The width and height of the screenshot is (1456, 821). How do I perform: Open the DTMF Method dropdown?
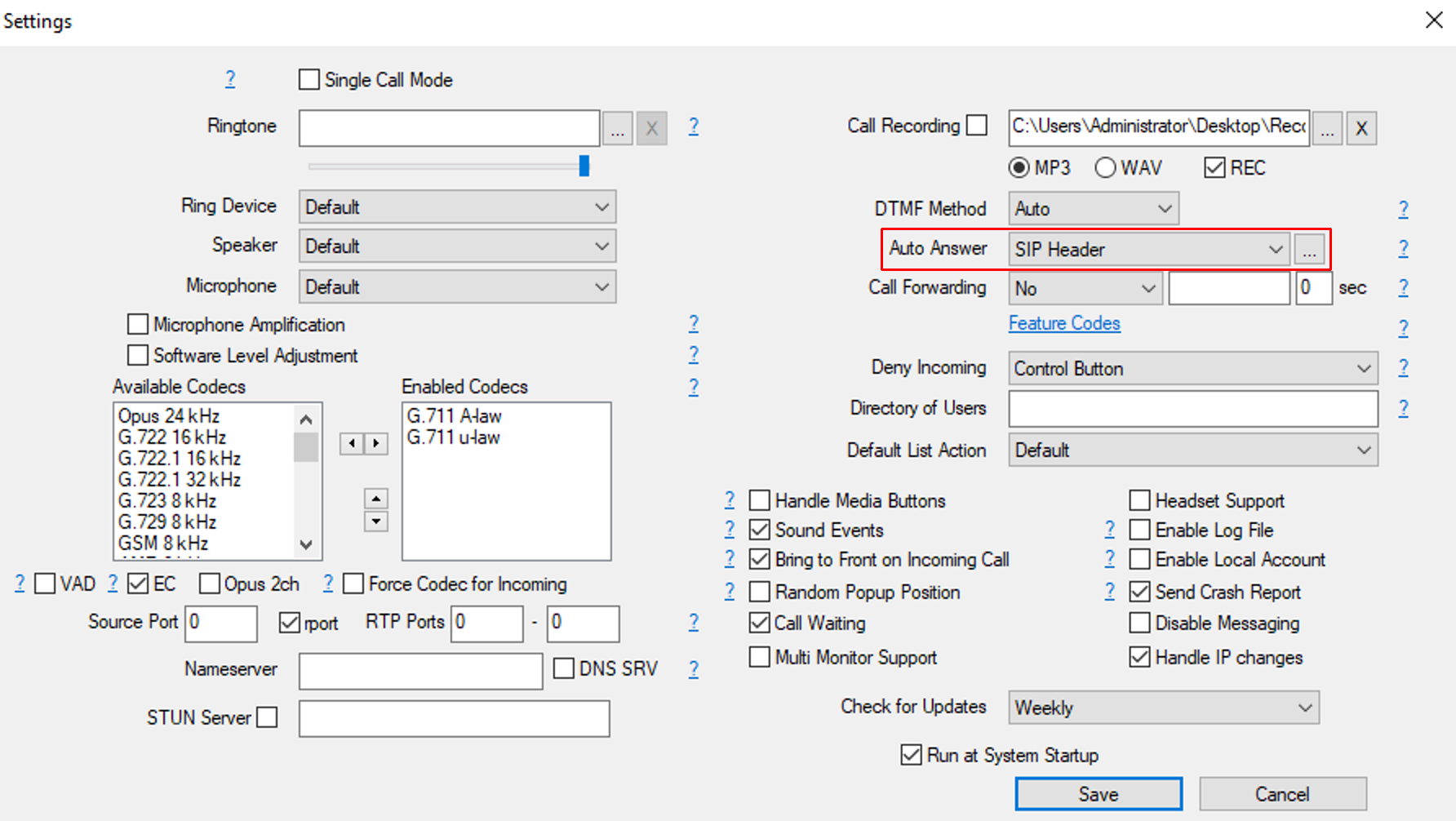tap(1093, 209)
